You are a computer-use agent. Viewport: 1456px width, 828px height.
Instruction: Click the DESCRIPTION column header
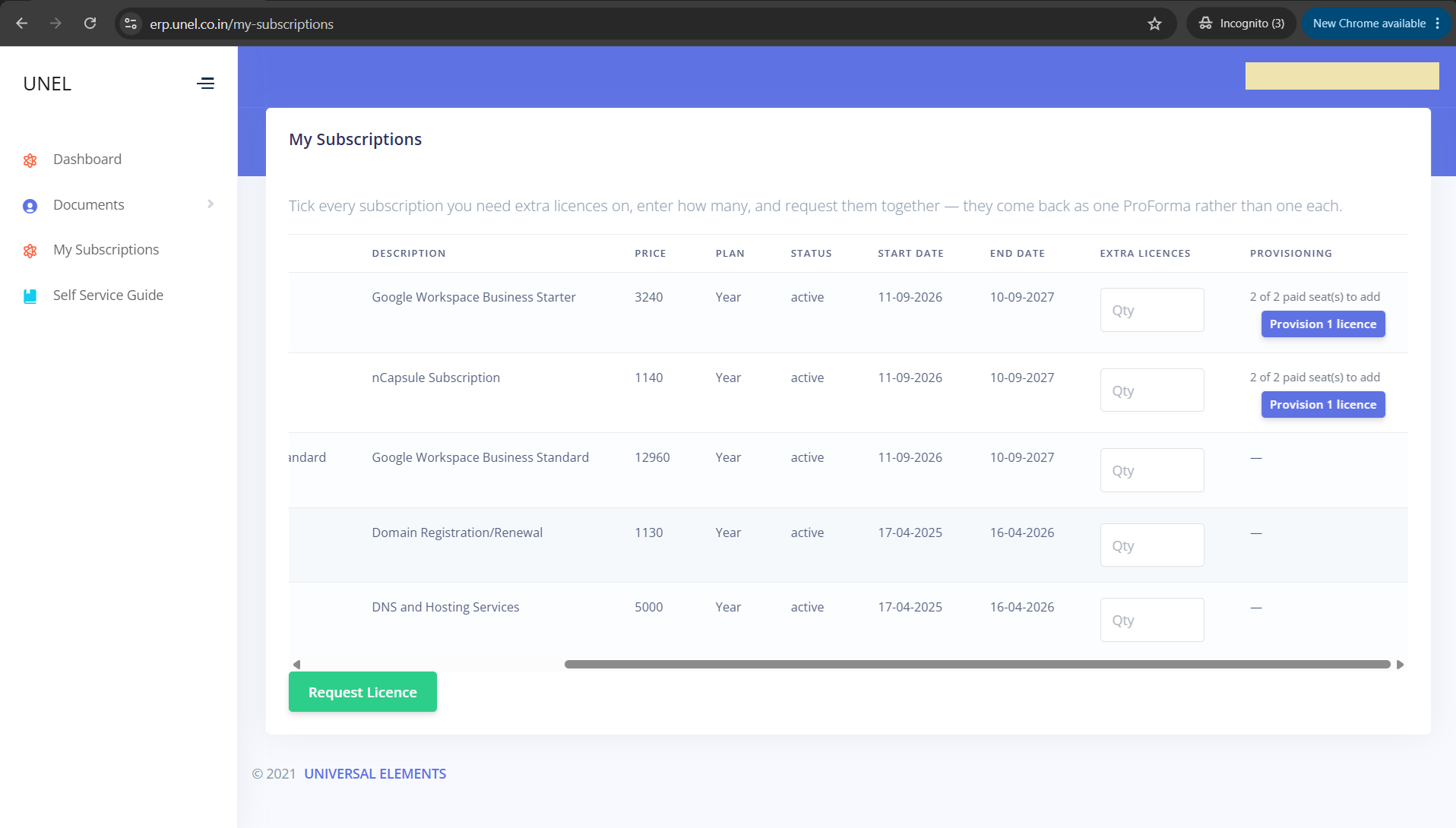click(x=409, y=254)
